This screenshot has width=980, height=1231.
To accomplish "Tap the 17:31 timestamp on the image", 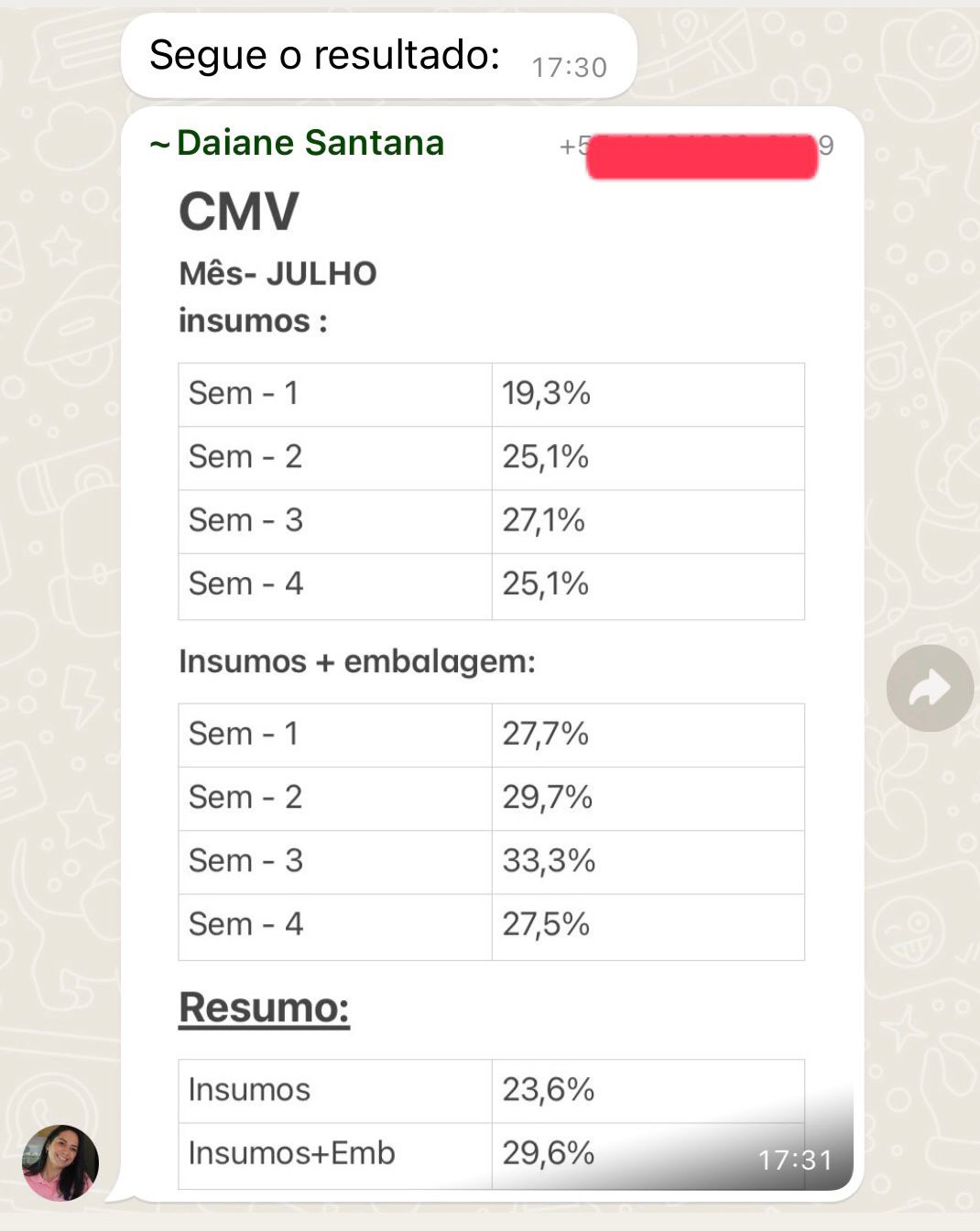I will (795, 1160).
